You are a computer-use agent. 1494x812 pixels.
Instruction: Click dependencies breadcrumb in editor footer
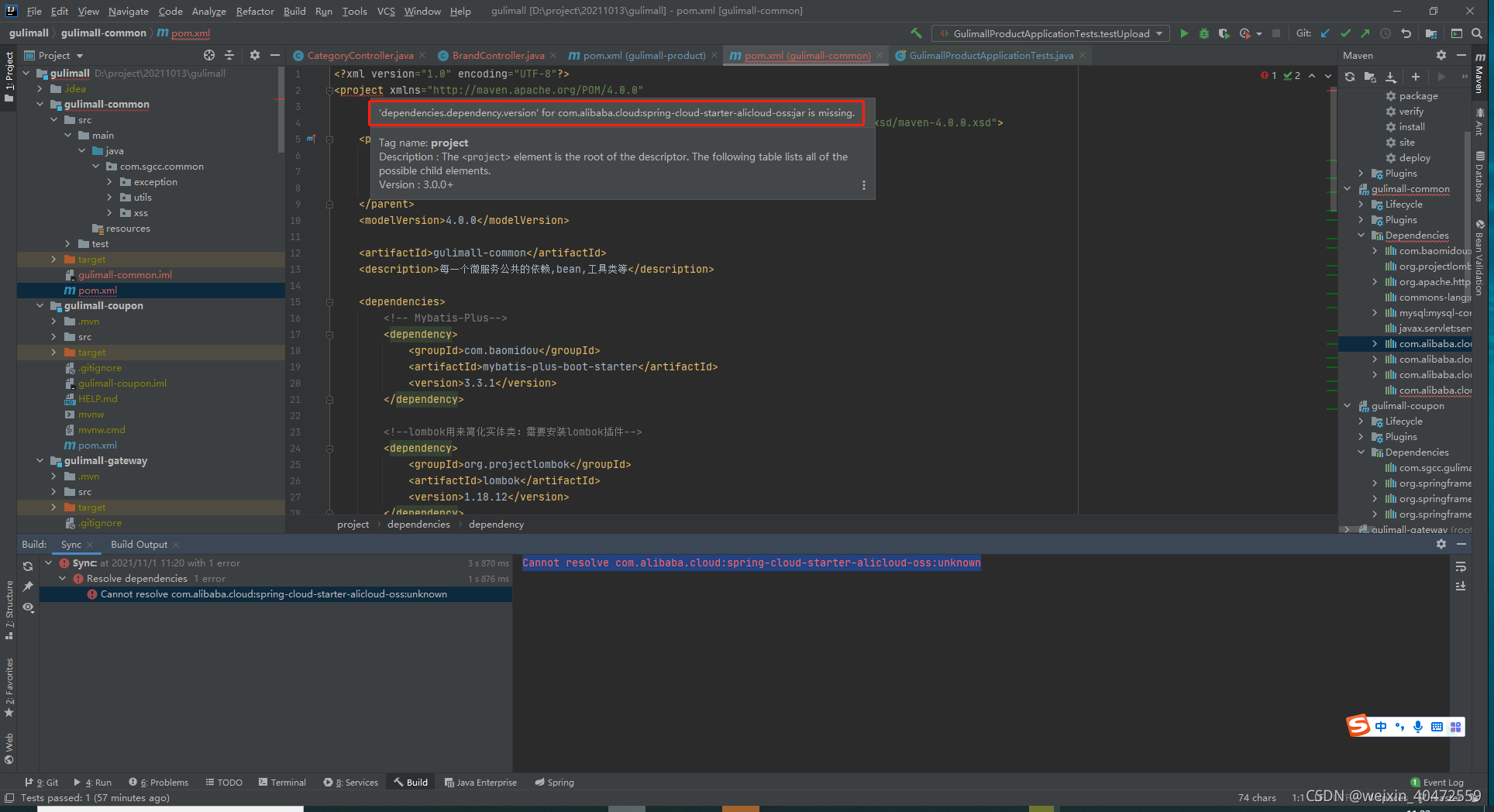tap(418, 525)
